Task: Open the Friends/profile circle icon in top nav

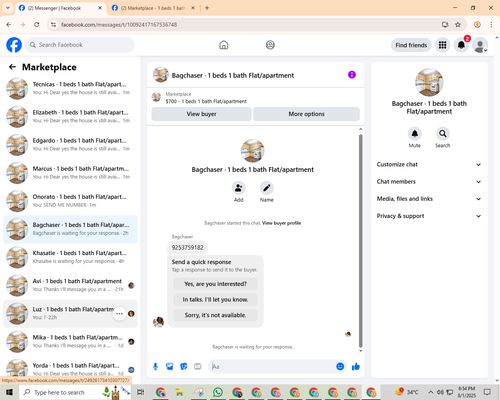Action: tap(270, 45)
